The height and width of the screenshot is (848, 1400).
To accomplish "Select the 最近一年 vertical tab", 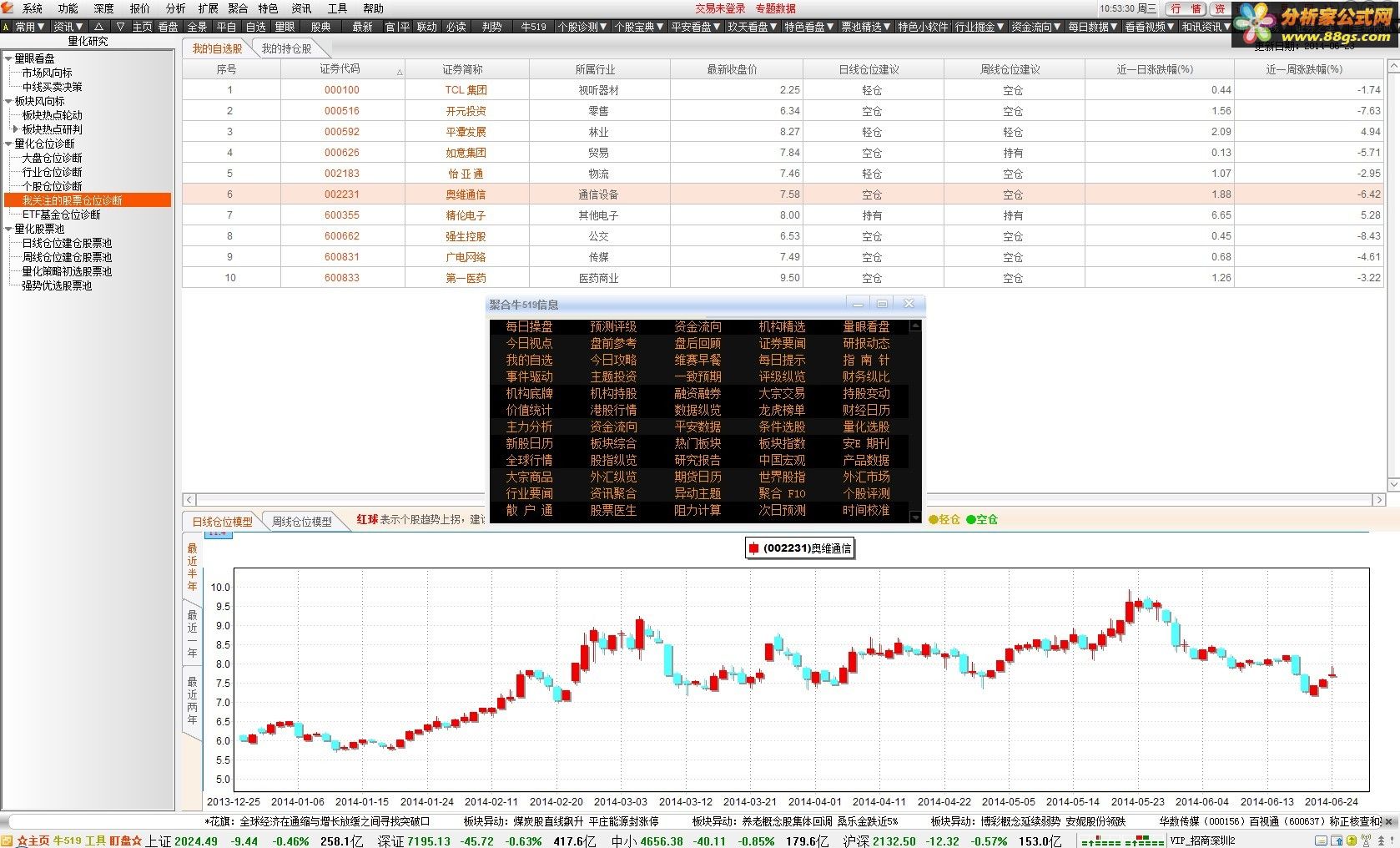I will 192,633.
